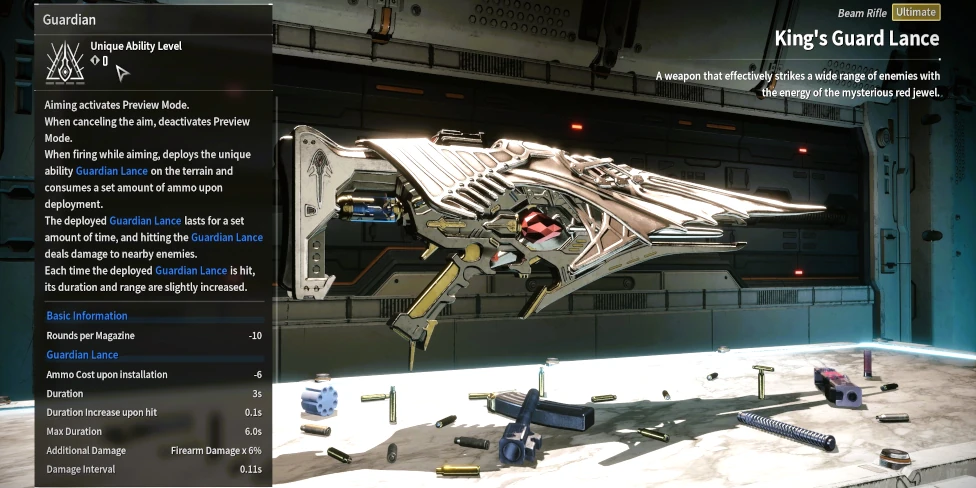Click the -10 rounds per magazine value

255,336
